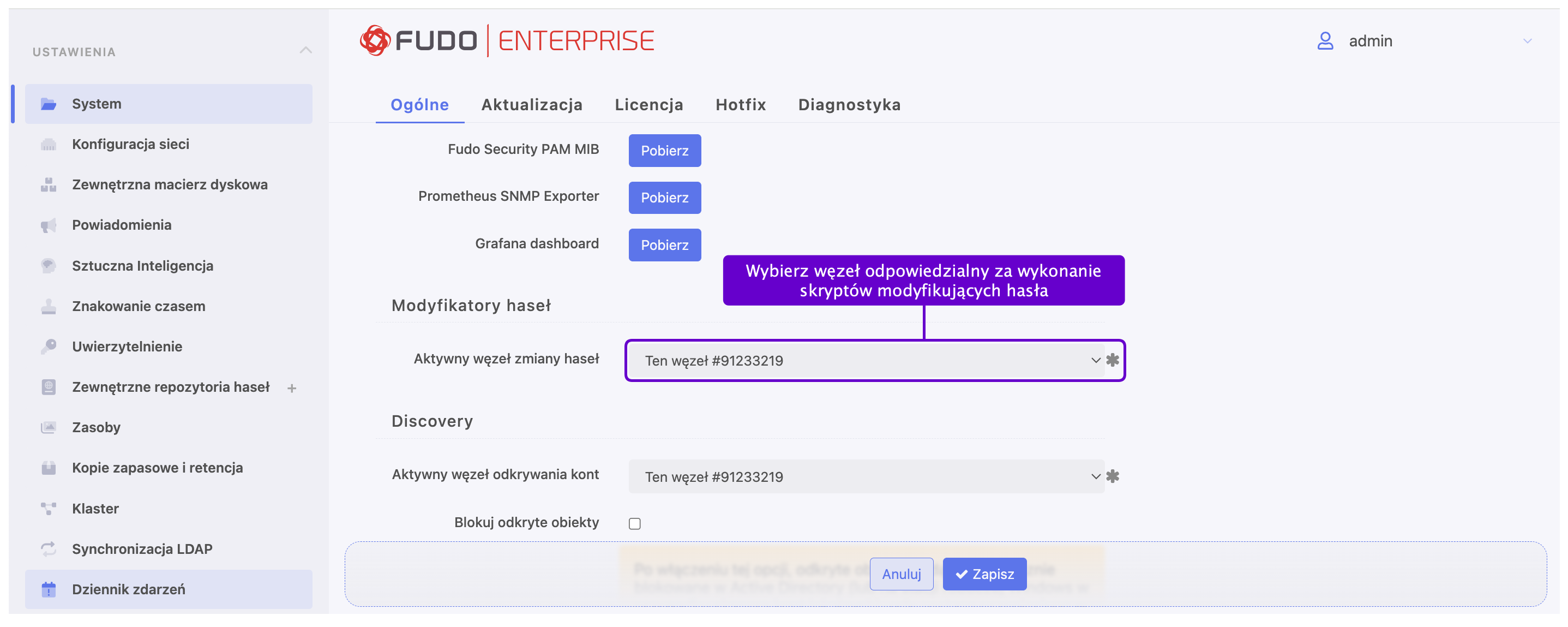Click the Anuluj button
The image size is (1568, 627).
(x=902, y=575)
